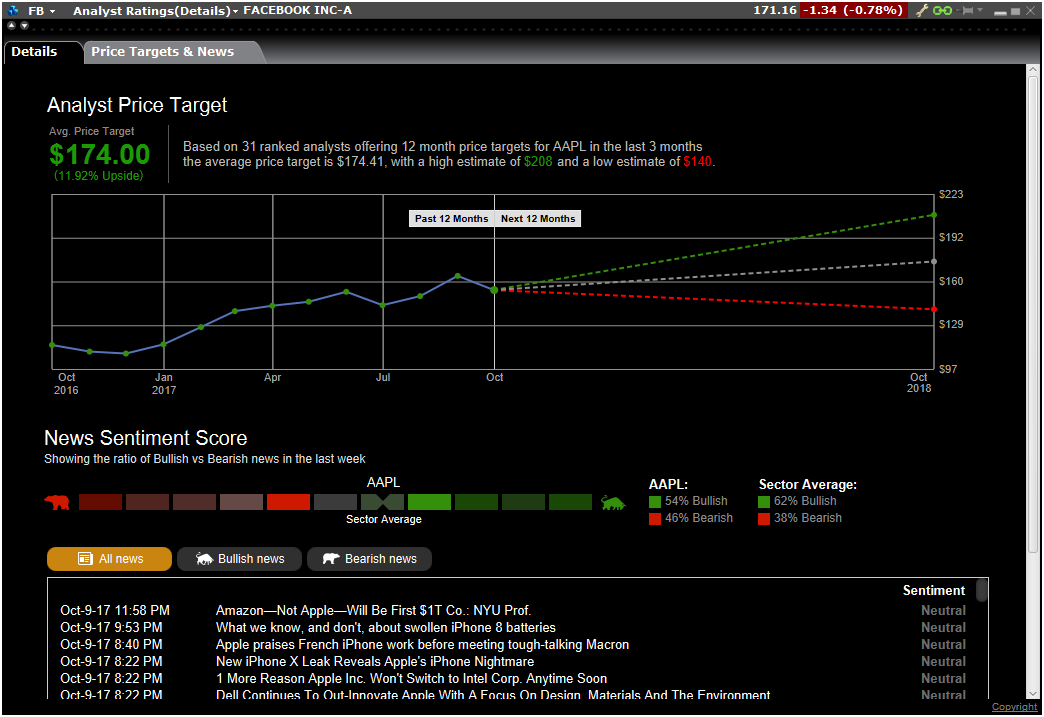Viewport: 1044px width, 717px height.
Task: Select the Details tab
Action: [35, 52]
